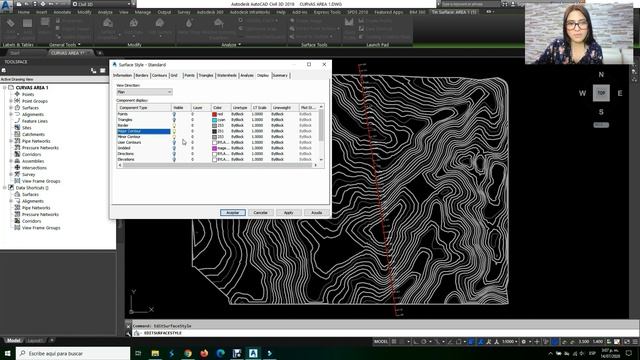This screenshot has width=640, height=360.
Task: Expand the Point Groups tree node
Action: point(11,101)
